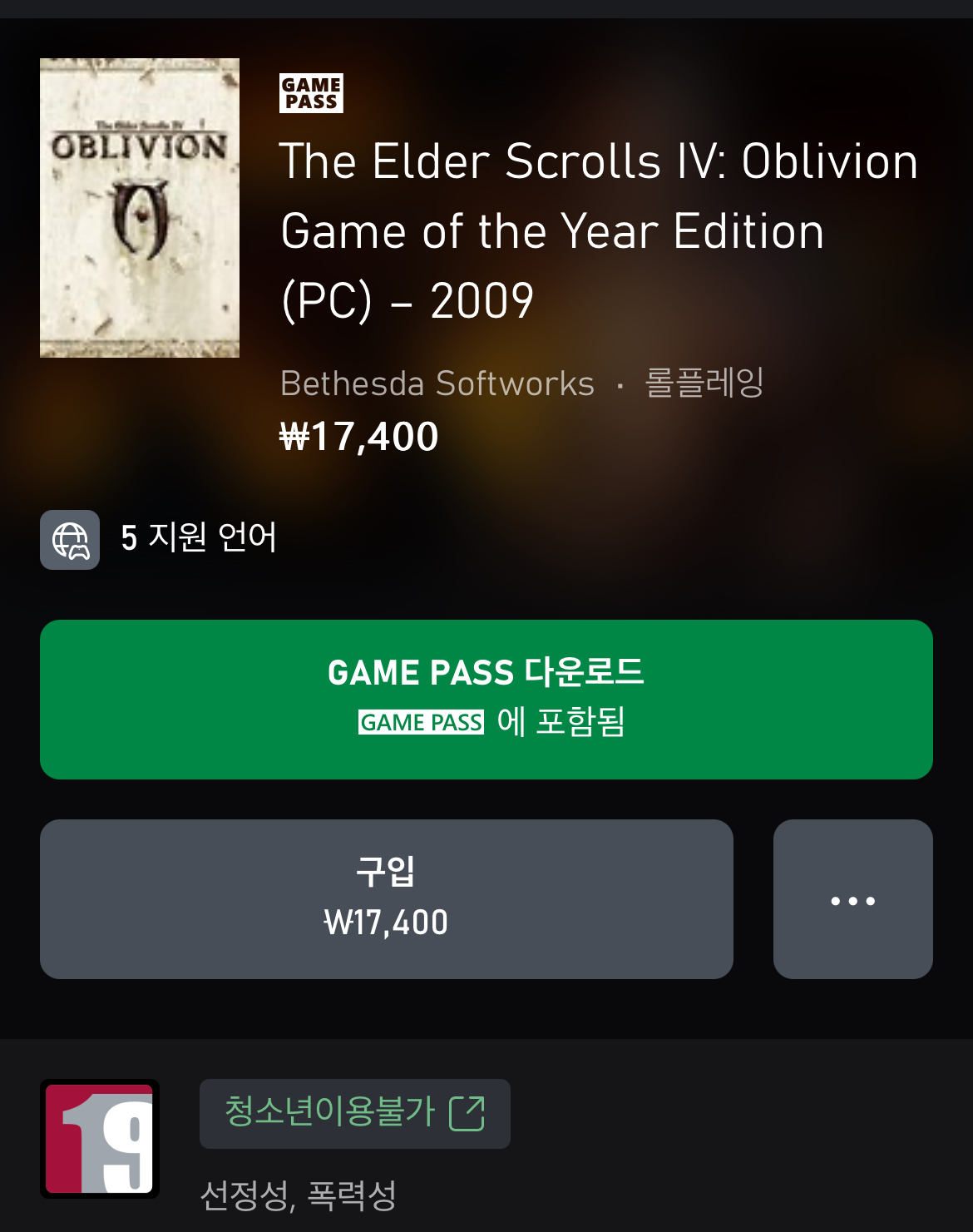The width and height of the screenshot is (973, 1232).
Task: Click the 에 포함됨 included text
Action: point(561,721)
